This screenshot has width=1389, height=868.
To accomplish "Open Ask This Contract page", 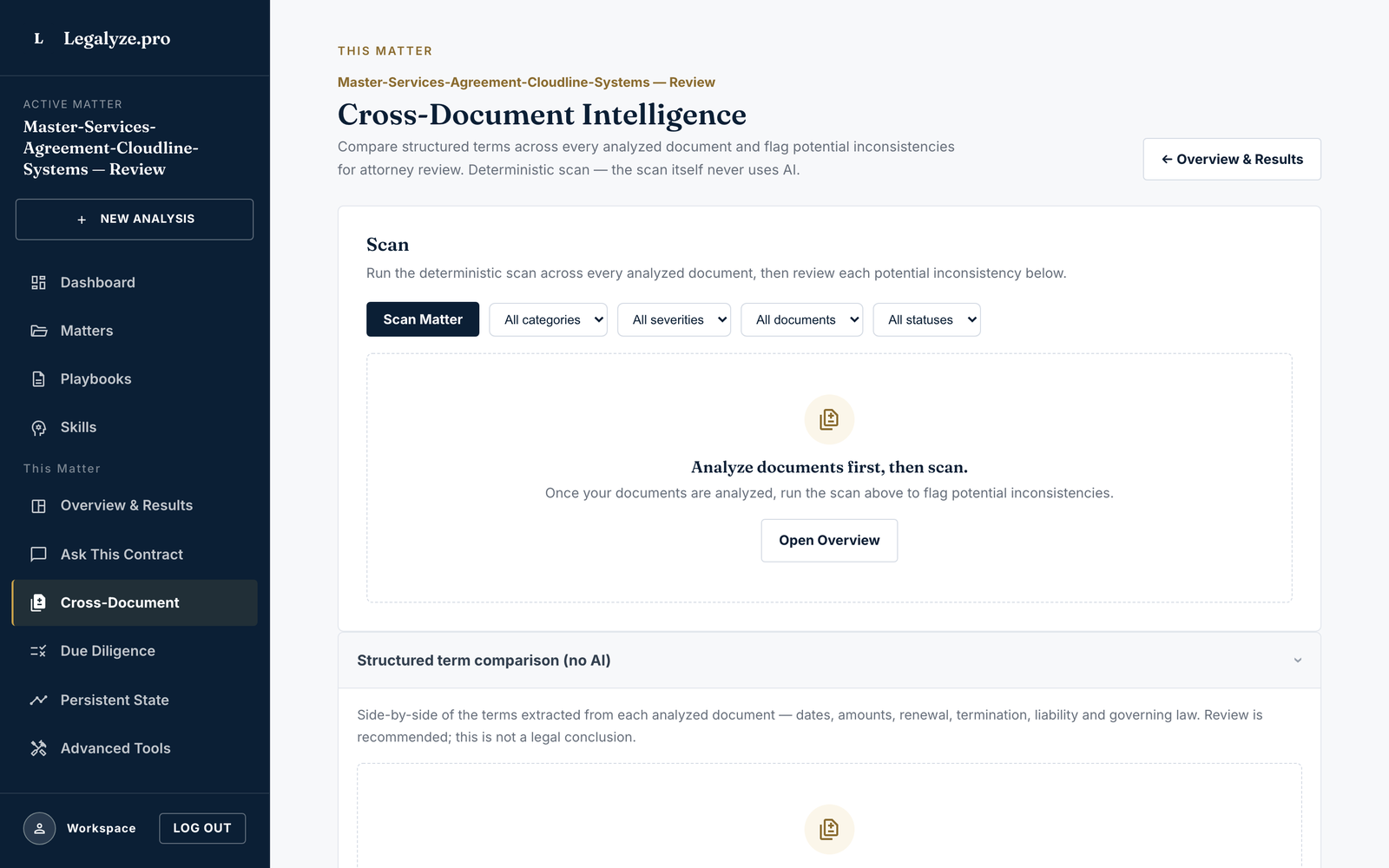I will pos(135,554).
